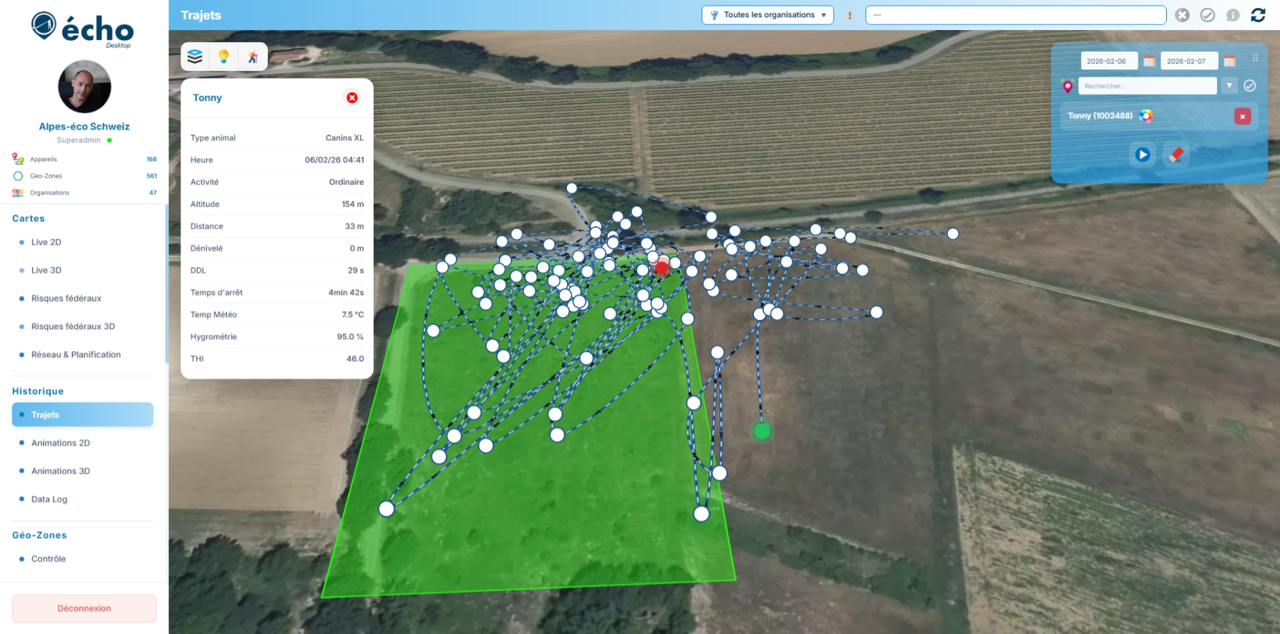The height and width of the screenshot is (634, 1280).
Task: Click the color wheel beside Tonny (1003488)
Action: [1146, 116]
